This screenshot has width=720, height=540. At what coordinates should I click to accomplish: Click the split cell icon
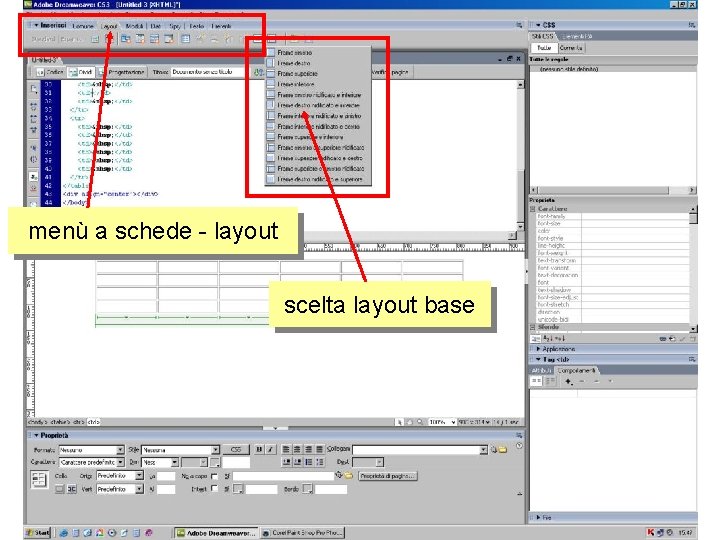tap(72, 489)
